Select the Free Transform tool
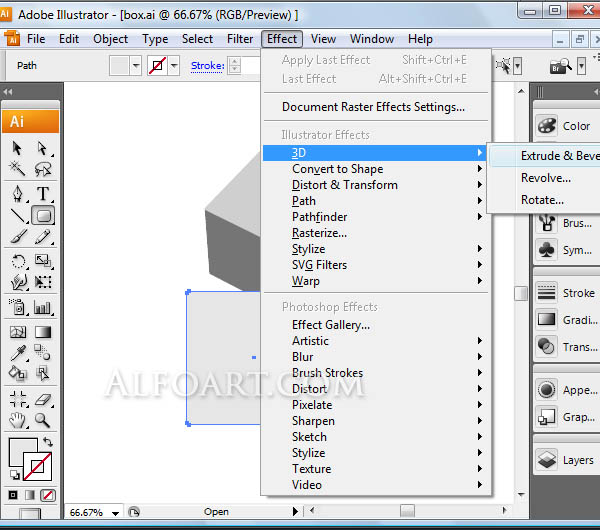The height and width of the screenshot is (530, 600). [x=43, y=282]
